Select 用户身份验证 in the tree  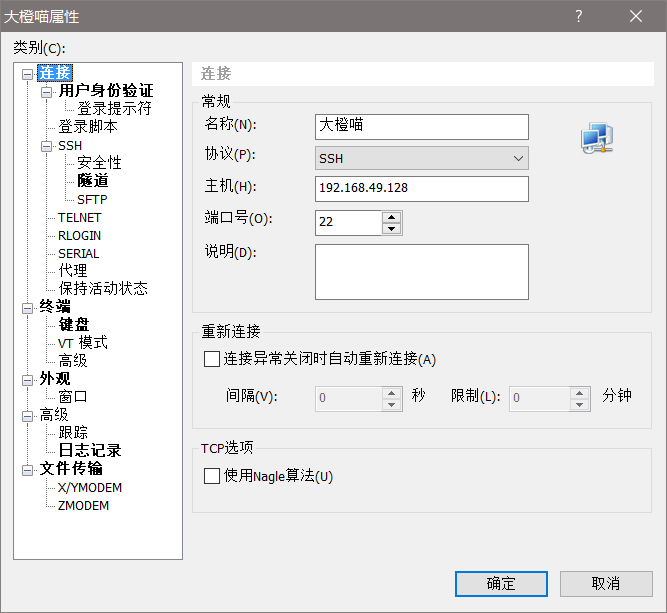click(106, 91)
